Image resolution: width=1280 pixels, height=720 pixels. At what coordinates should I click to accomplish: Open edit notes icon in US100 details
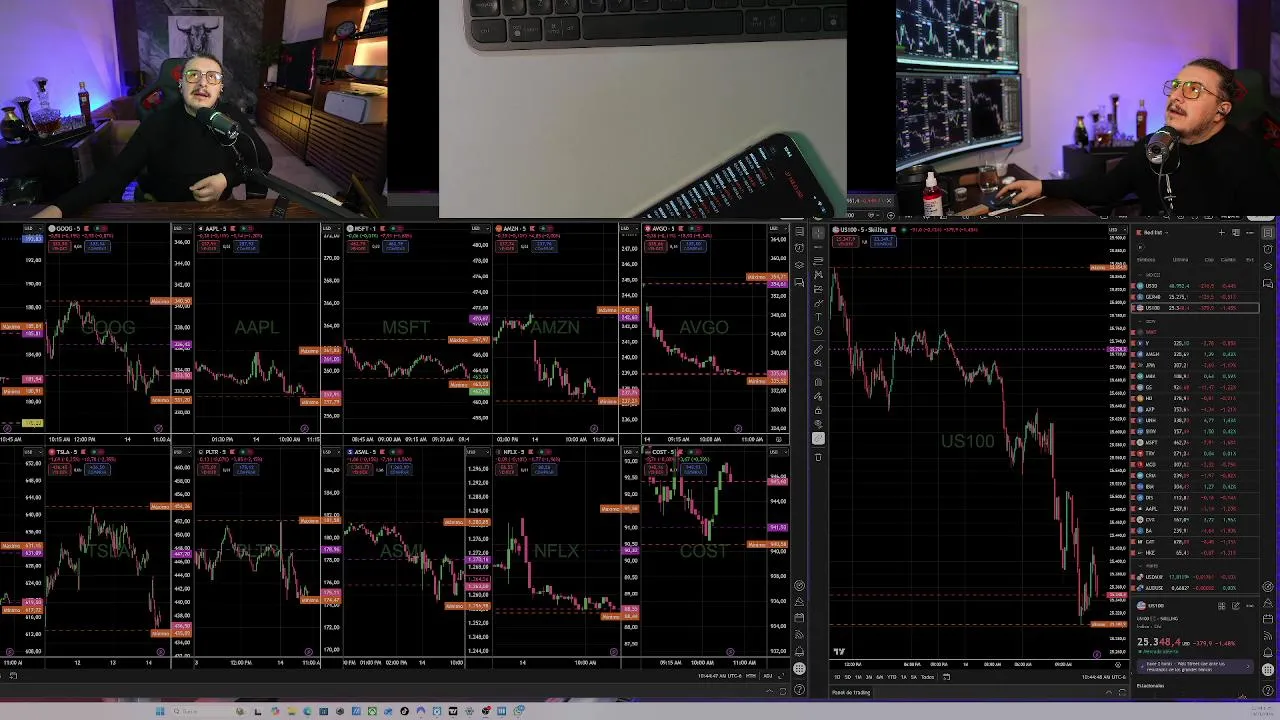click(x=1236, y=606)
